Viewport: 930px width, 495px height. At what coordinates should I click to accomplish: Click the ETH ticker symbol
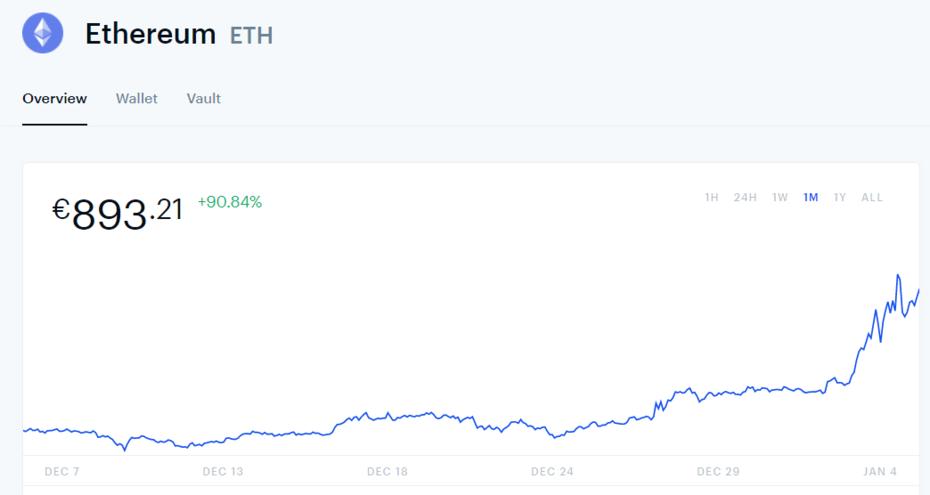(x=251, y=36)
